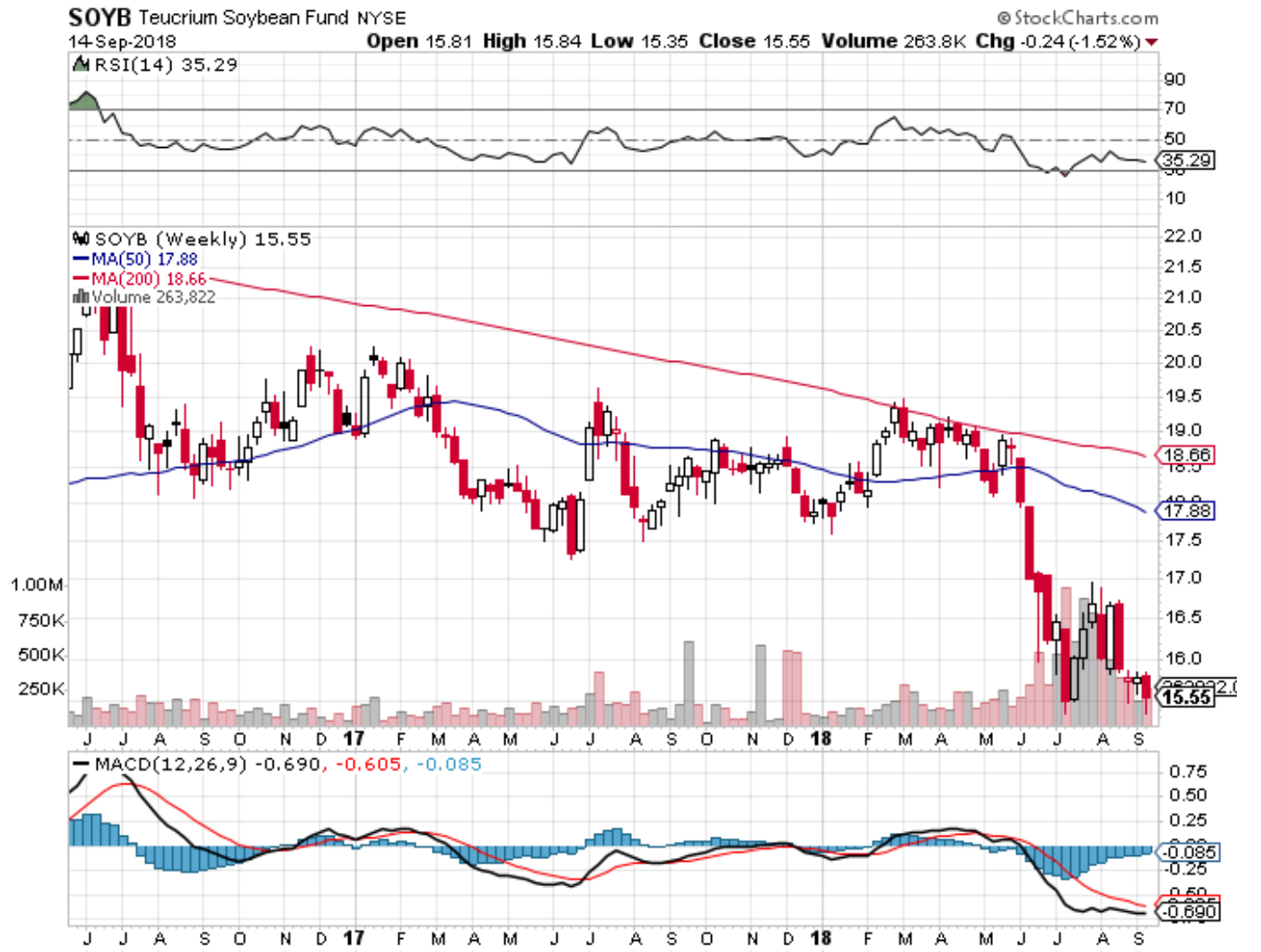Click the 22.0 price axis label

1183,235
